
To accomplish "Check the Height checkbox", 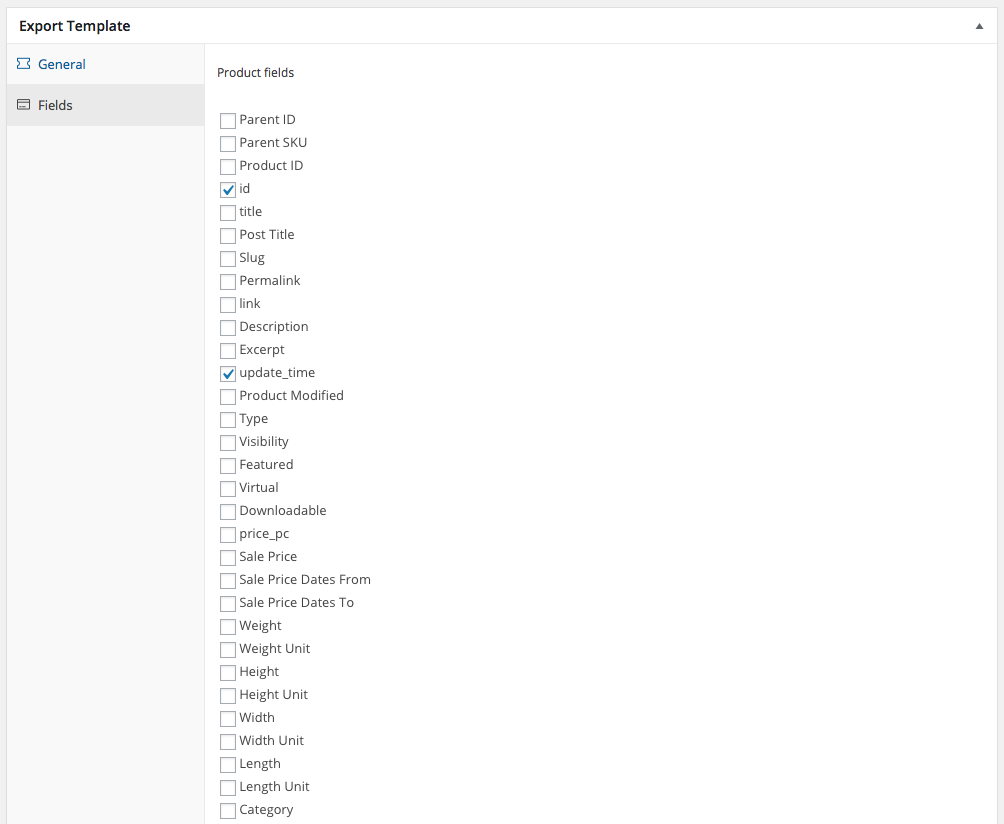I will [x=228, y=674].
